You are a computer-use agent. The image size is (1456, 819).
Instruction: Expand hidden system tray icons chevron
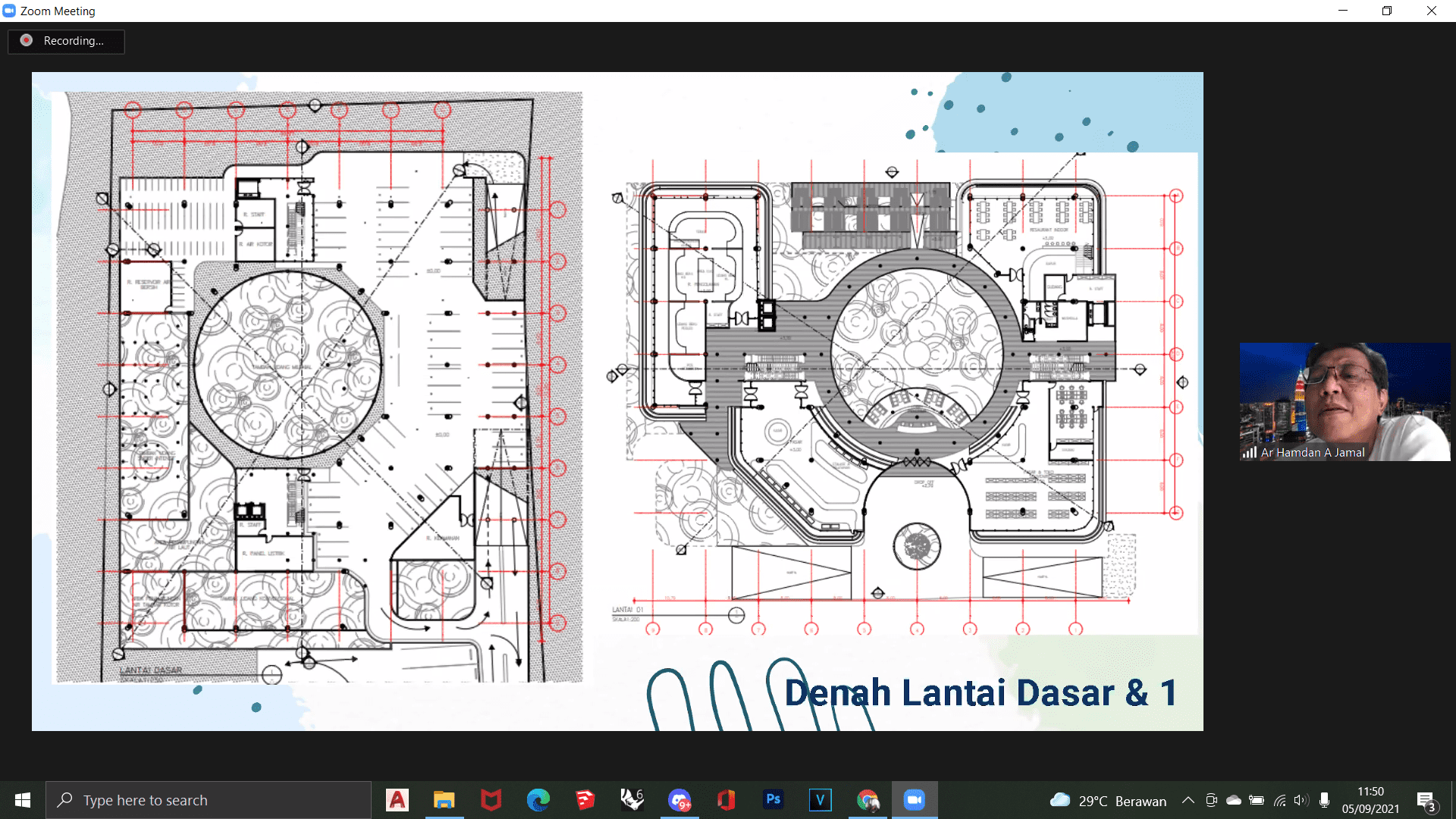tap(1188, 800)
